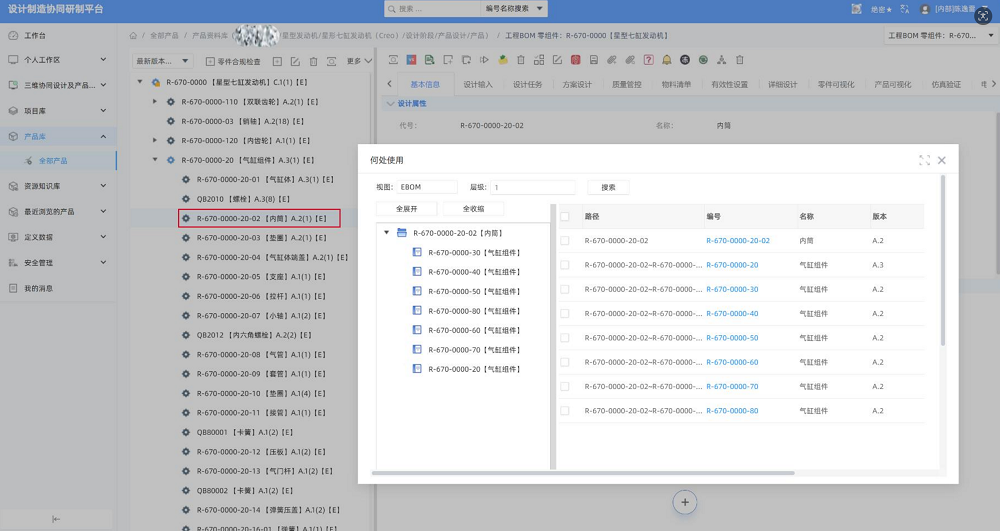This screenshot has height=531, width=1000.
Task: Click the 搜索 button in the dialog
Action: (608, 187)
